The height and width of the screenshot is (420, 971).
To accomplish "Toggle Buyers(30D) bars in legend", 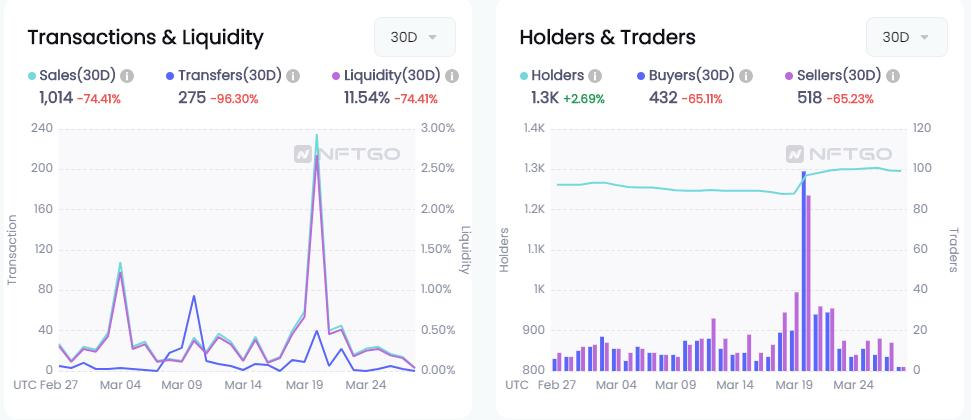I will pos(686,76).
